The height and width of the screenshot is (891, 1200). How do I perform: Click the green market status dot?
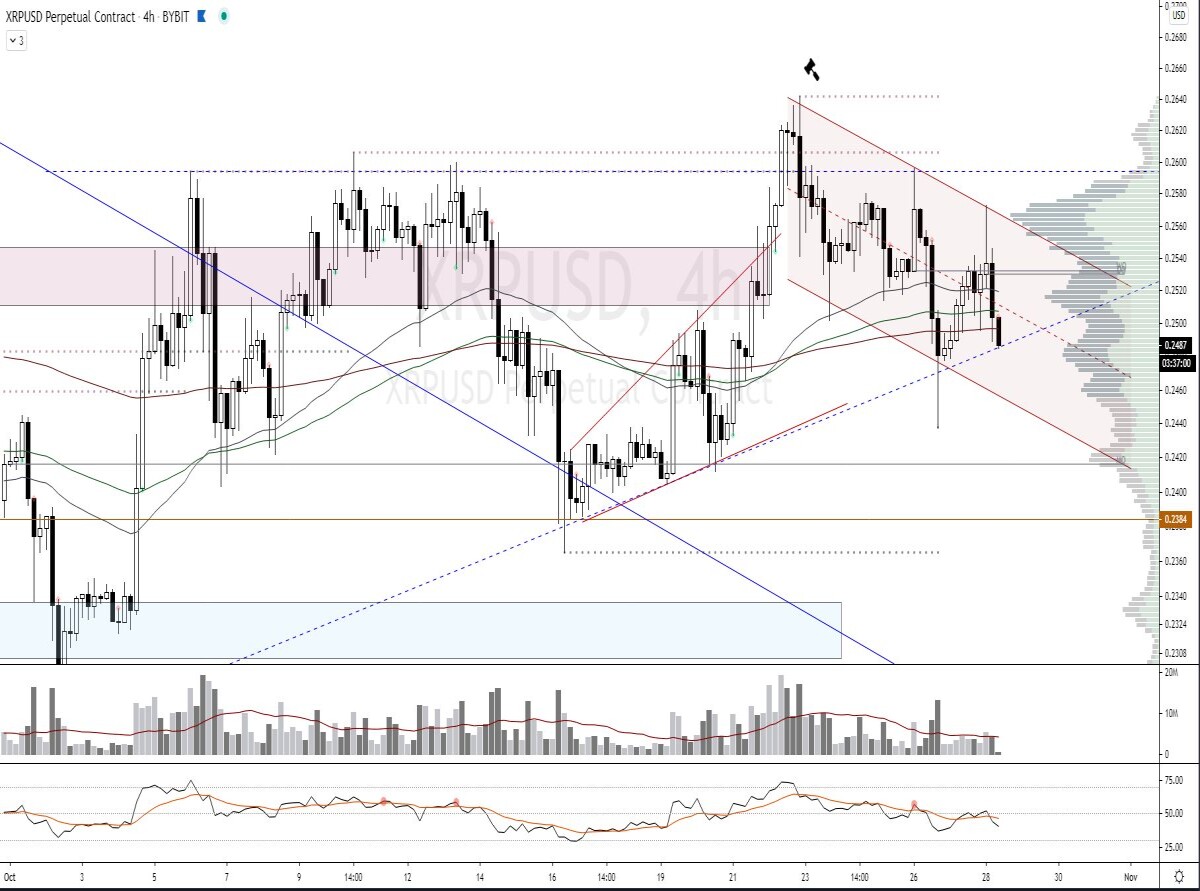[x=224, y=16]
